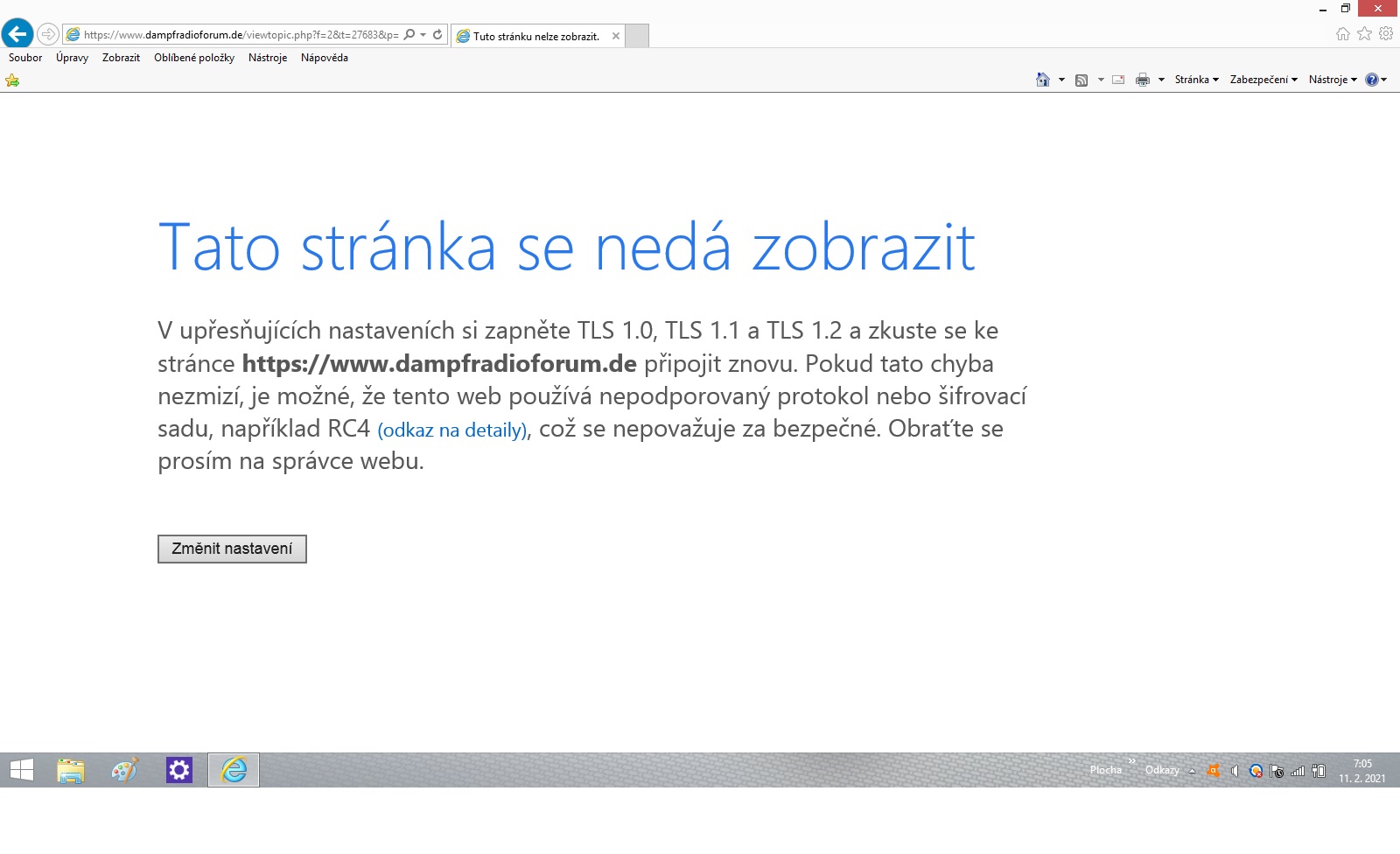Screen dimensions: 1400x854
Task: Expand the Stránka dropdown menu
Action: pos(1196,80)
